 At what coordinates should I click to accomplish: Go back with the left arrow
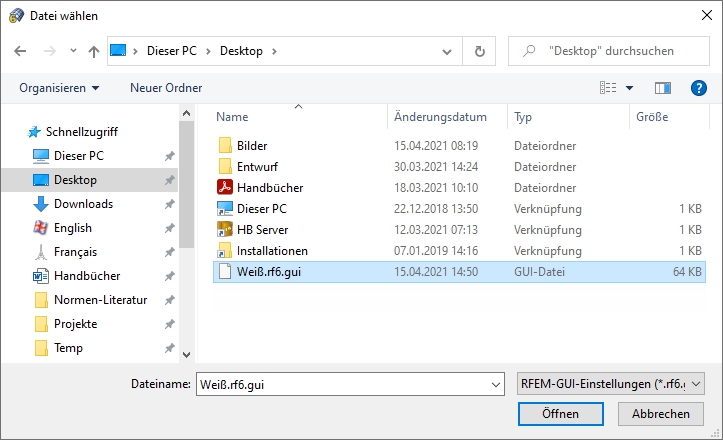[x=20, y=51]
